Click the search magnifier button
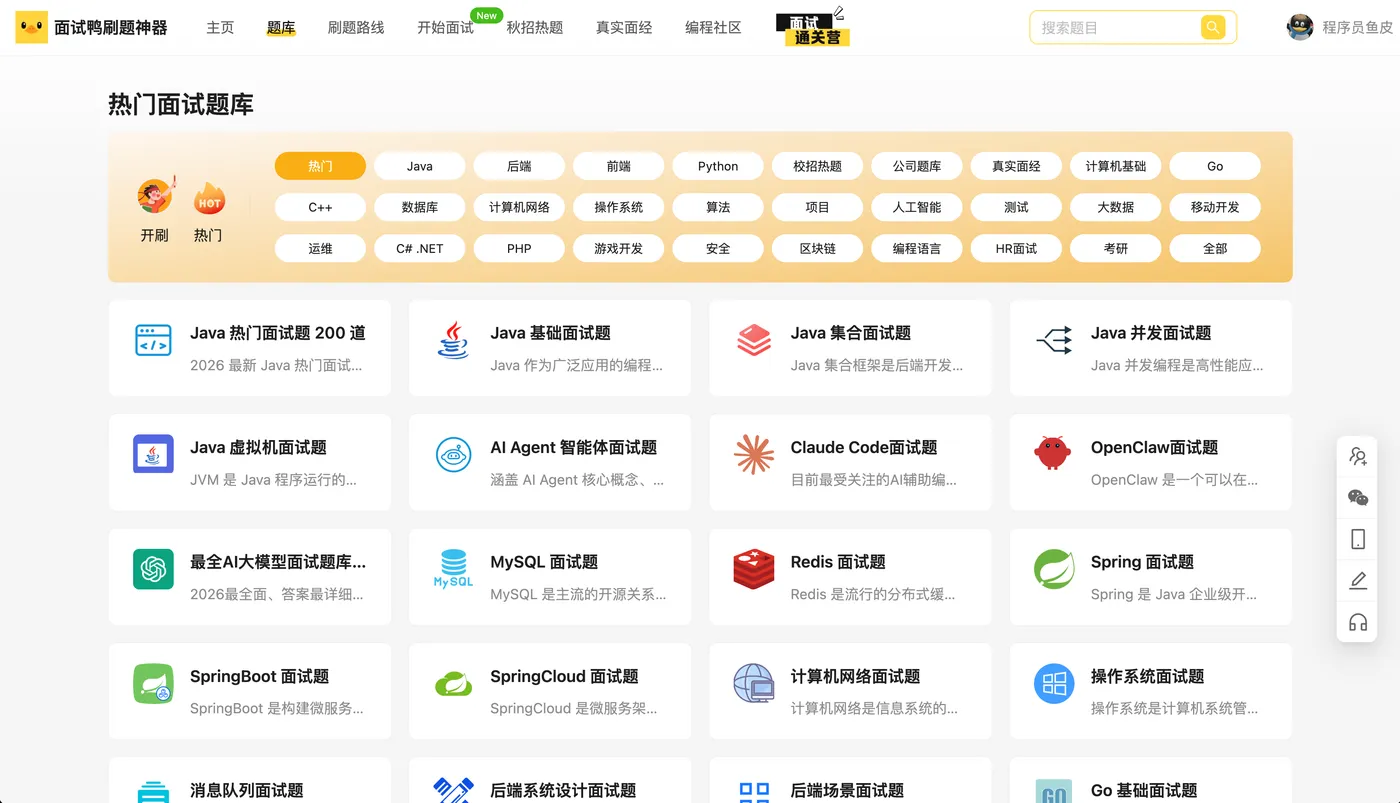 [1213, 27]
